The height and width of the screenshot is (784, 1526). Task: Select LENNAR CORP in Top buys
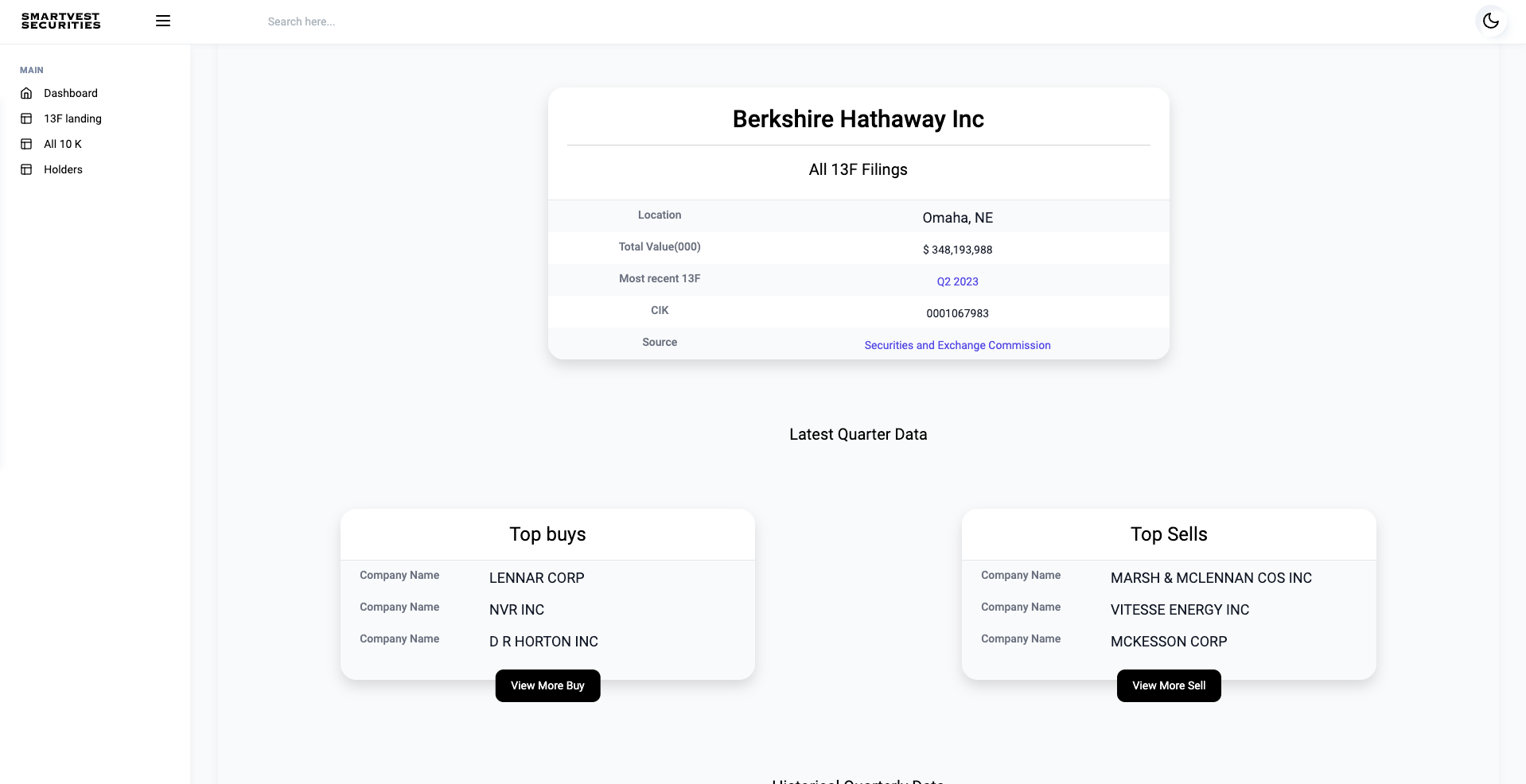click(x=537, y=578)
